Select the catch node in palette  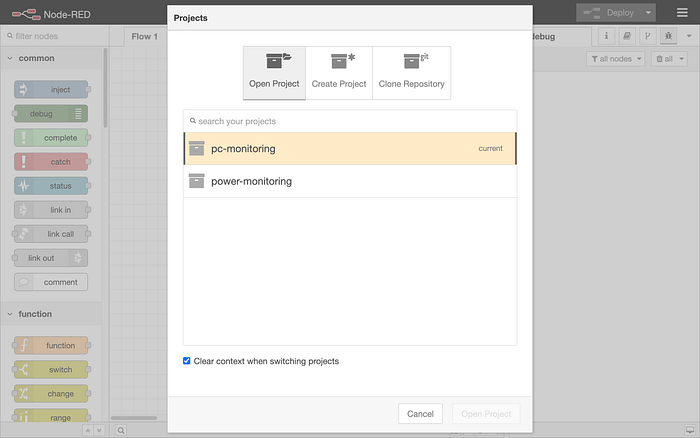51,162
